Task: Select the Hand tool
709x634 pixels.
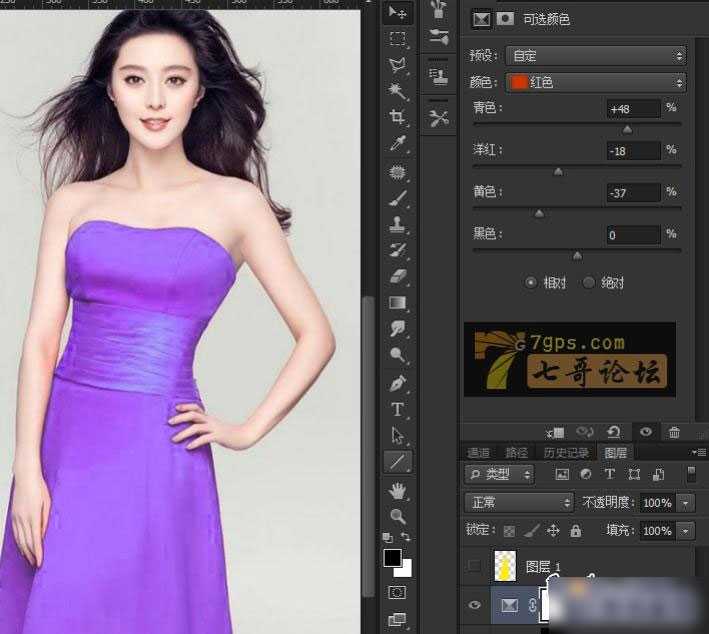Action: [397, 491]
